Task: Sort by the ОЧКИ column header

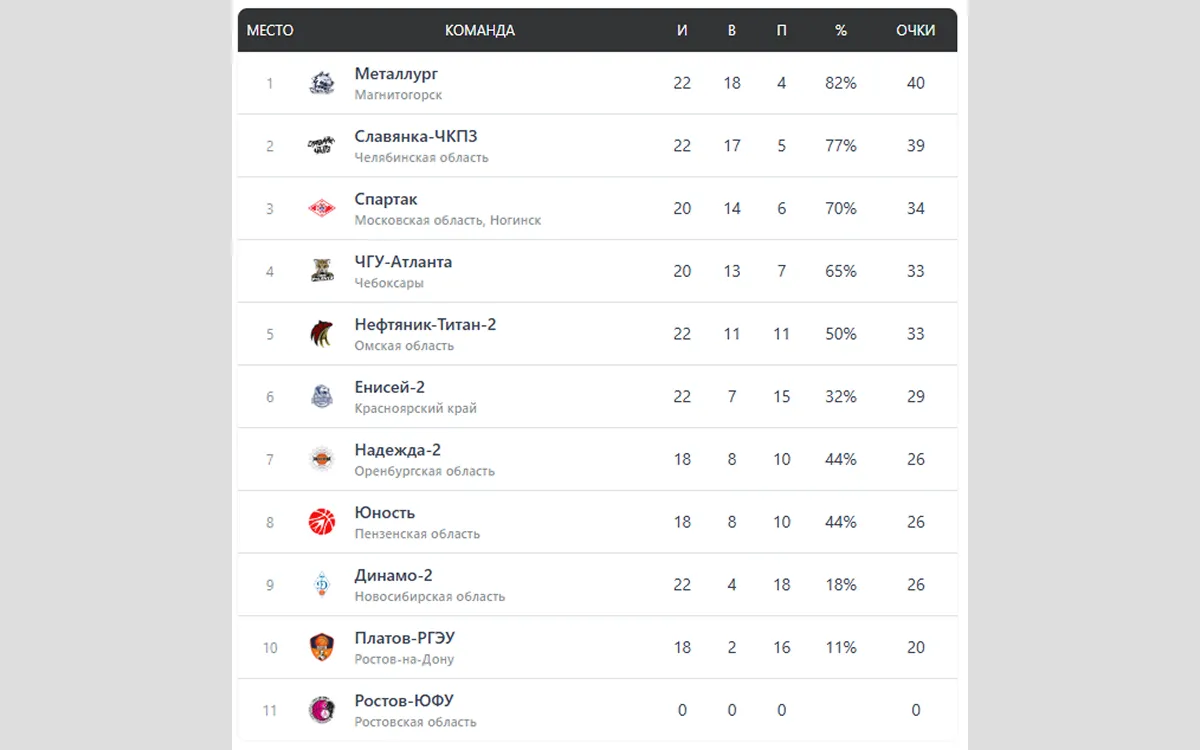Action: tap(915, 31)
